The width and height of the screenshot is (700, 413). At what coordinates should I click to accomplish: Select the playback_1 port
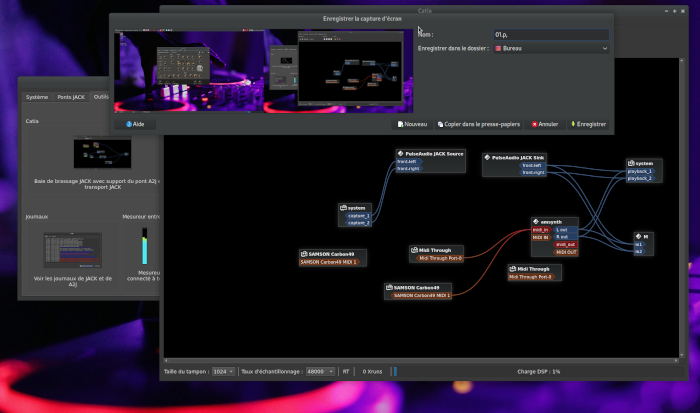pyautogui.click(x=641, y=171)
